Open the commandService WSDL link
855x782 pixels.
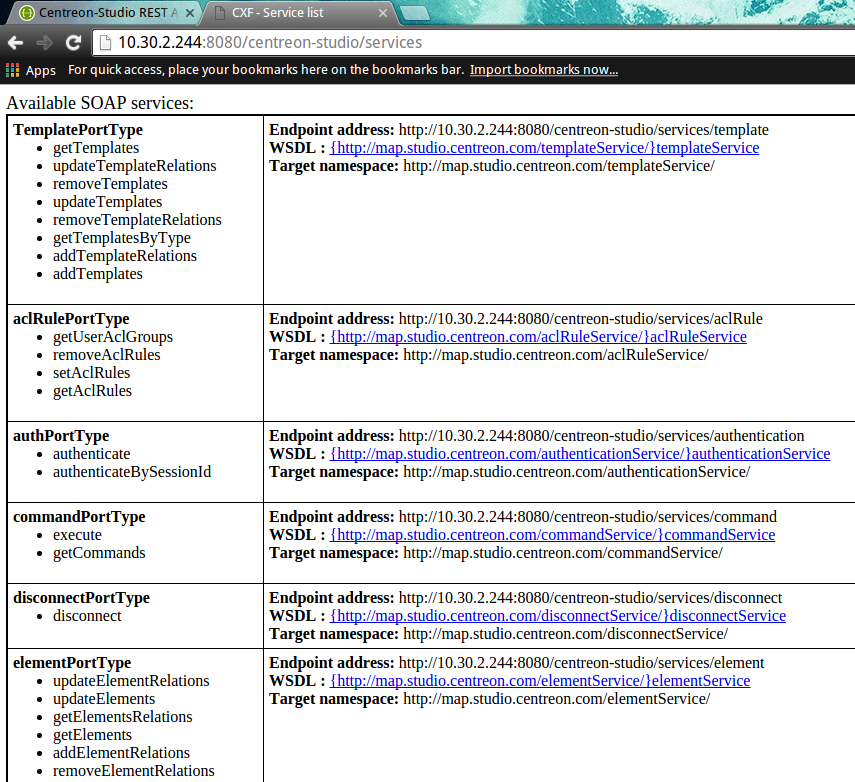tap(552, 534)
